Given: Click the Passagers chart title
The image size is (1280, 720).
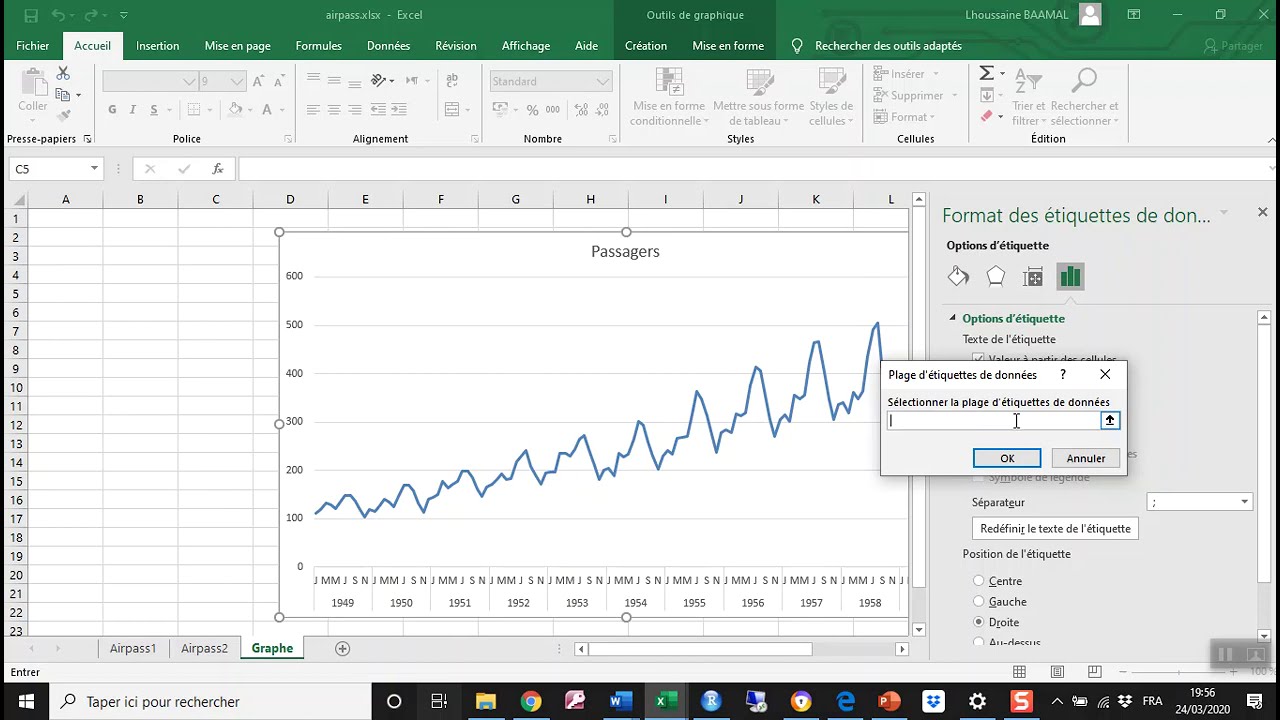Looking at the screenshot, I should tap(625, 251).
